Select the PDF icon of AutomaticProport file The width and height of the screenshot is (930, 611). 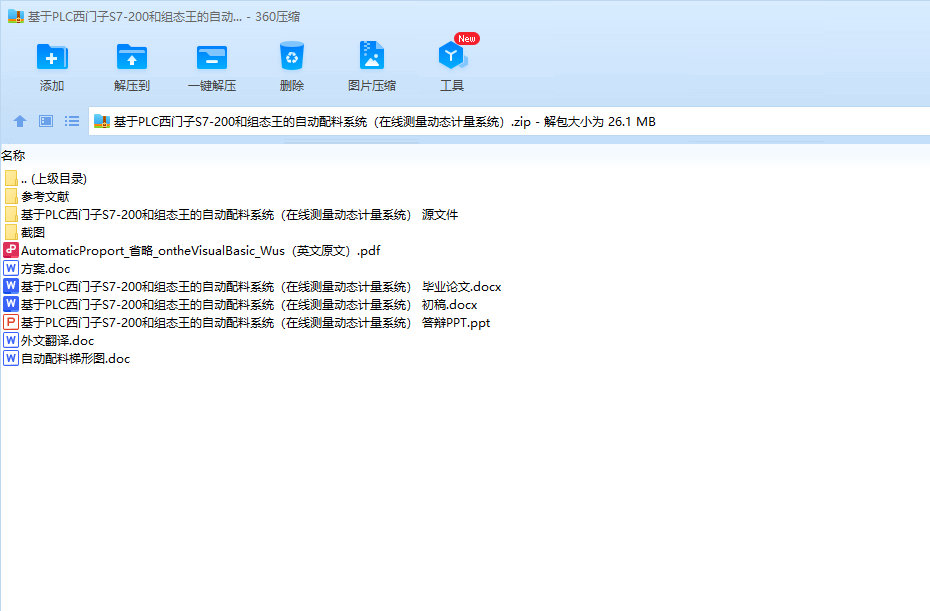(11, 250)
